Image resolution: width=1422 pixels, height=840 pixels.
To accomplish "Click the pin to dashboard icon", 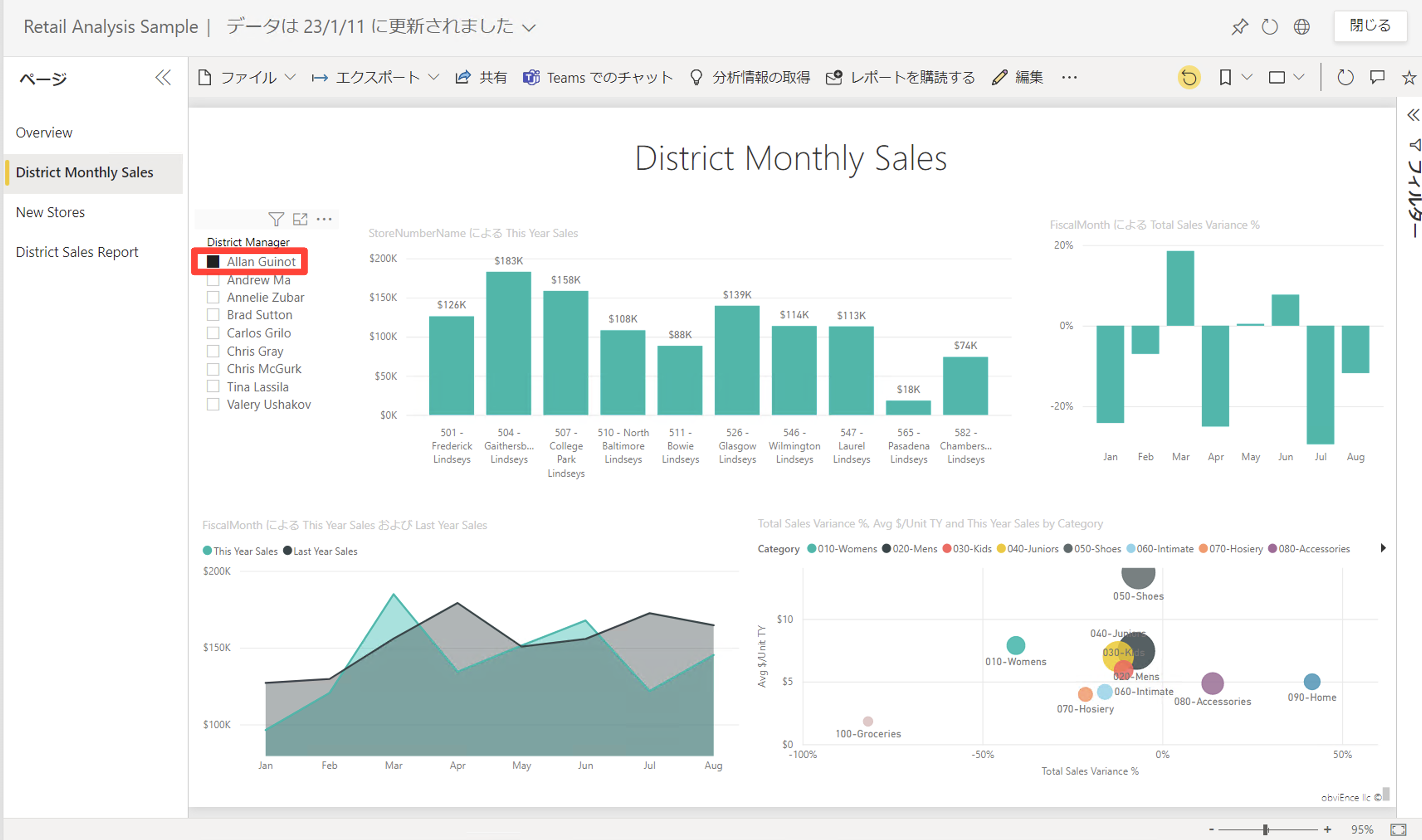I will [x=1239, y=27].
